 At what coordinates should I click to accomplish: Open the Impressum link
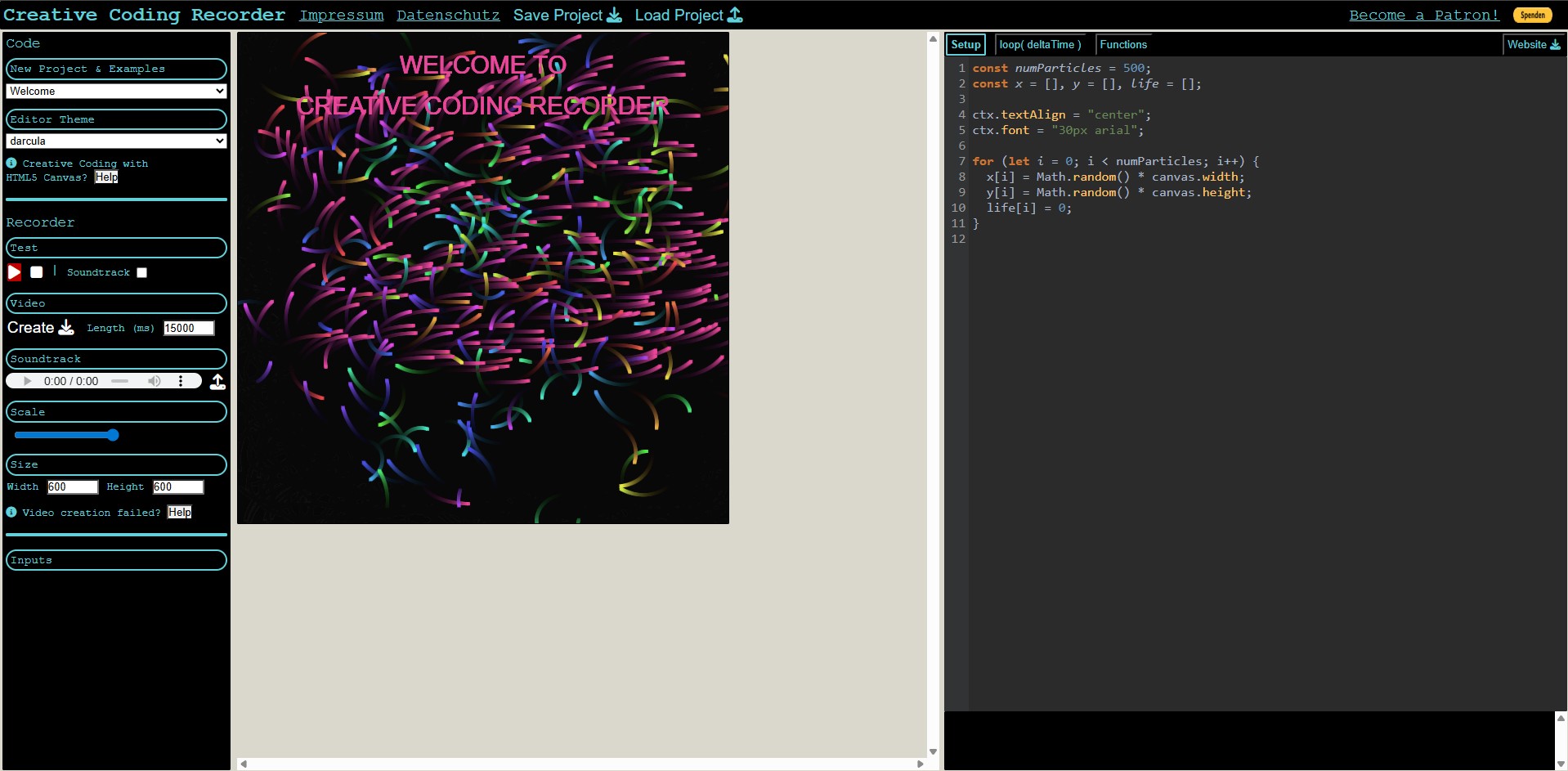click(341, 15)
